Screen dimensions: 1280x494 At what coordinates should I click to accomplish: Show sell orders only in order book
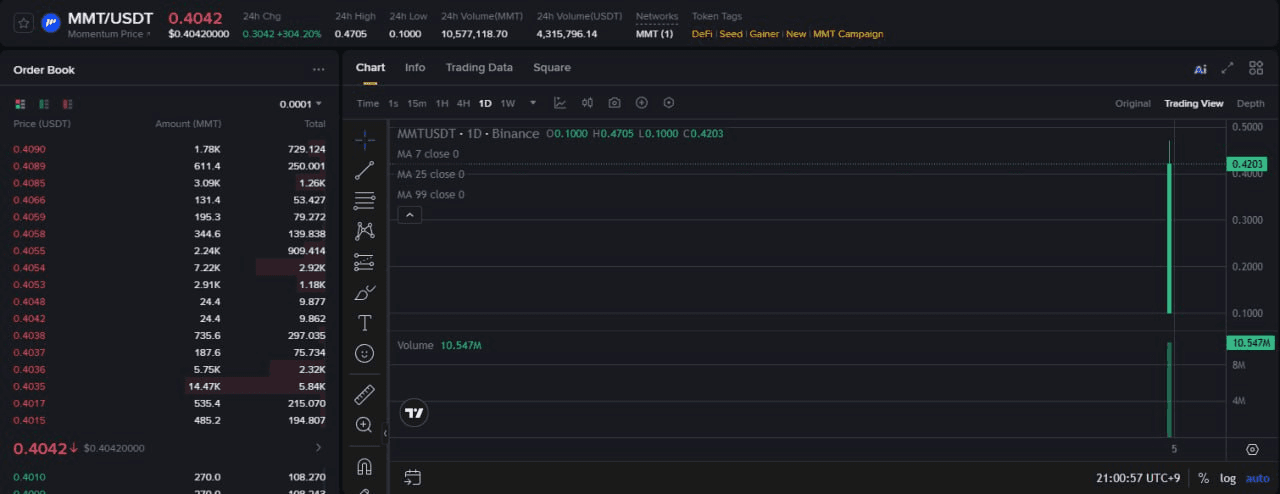click(x=67, y=104)
